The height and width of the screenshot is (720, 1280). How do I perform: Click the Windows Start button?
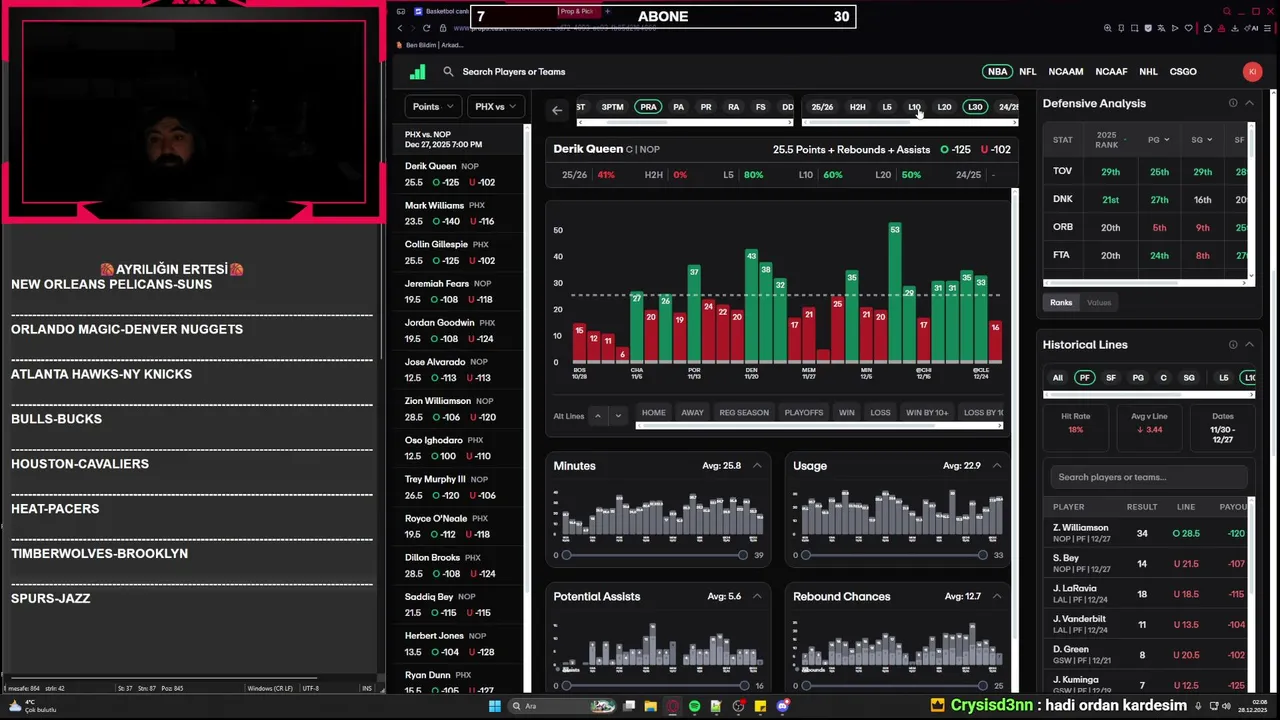pyautogui.click(x=494, y=706)
